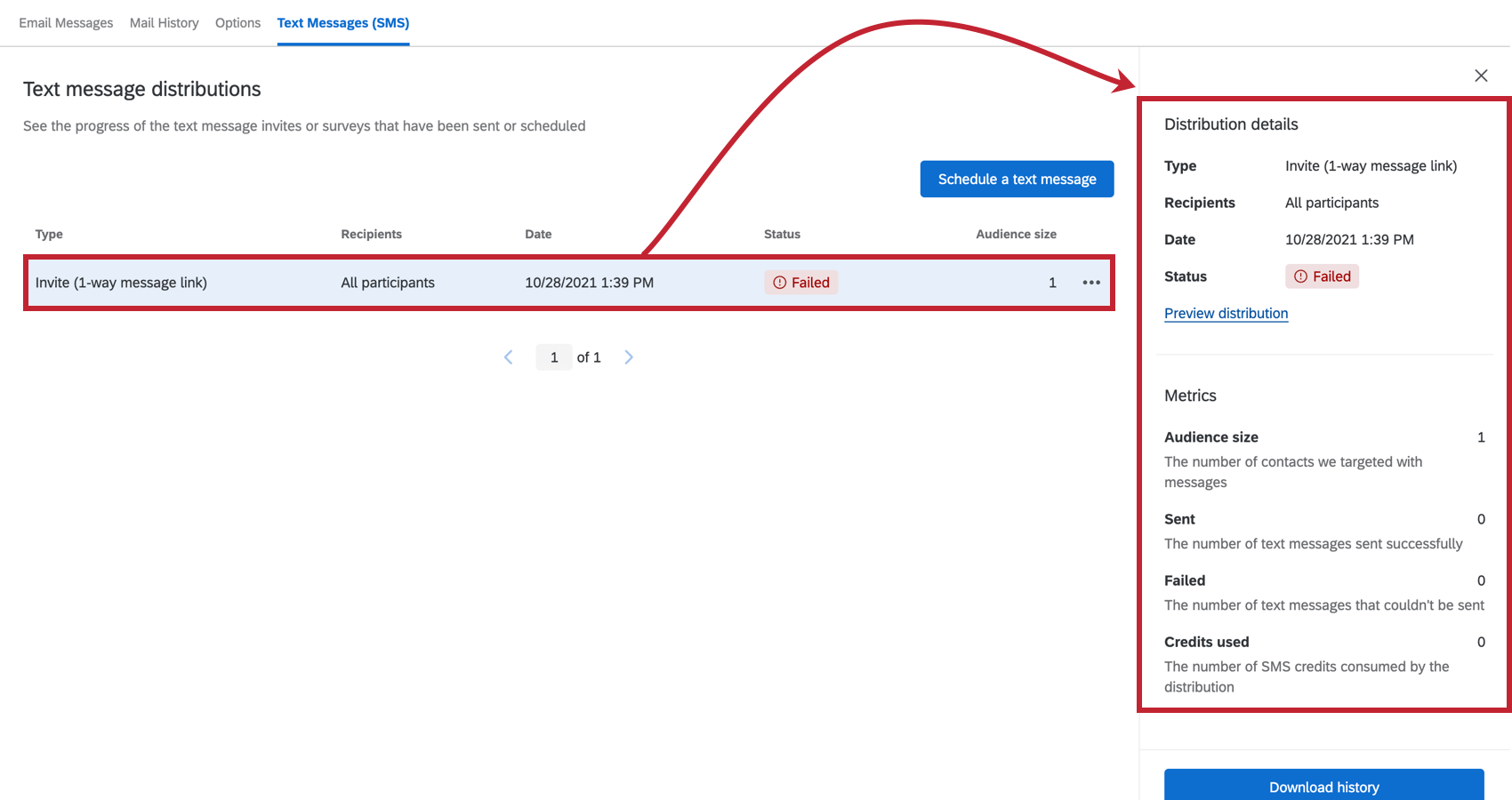The width and height of the screenshot is (1512, 800).
Task: Click the Audience size column header
Action: [1016, 234]
